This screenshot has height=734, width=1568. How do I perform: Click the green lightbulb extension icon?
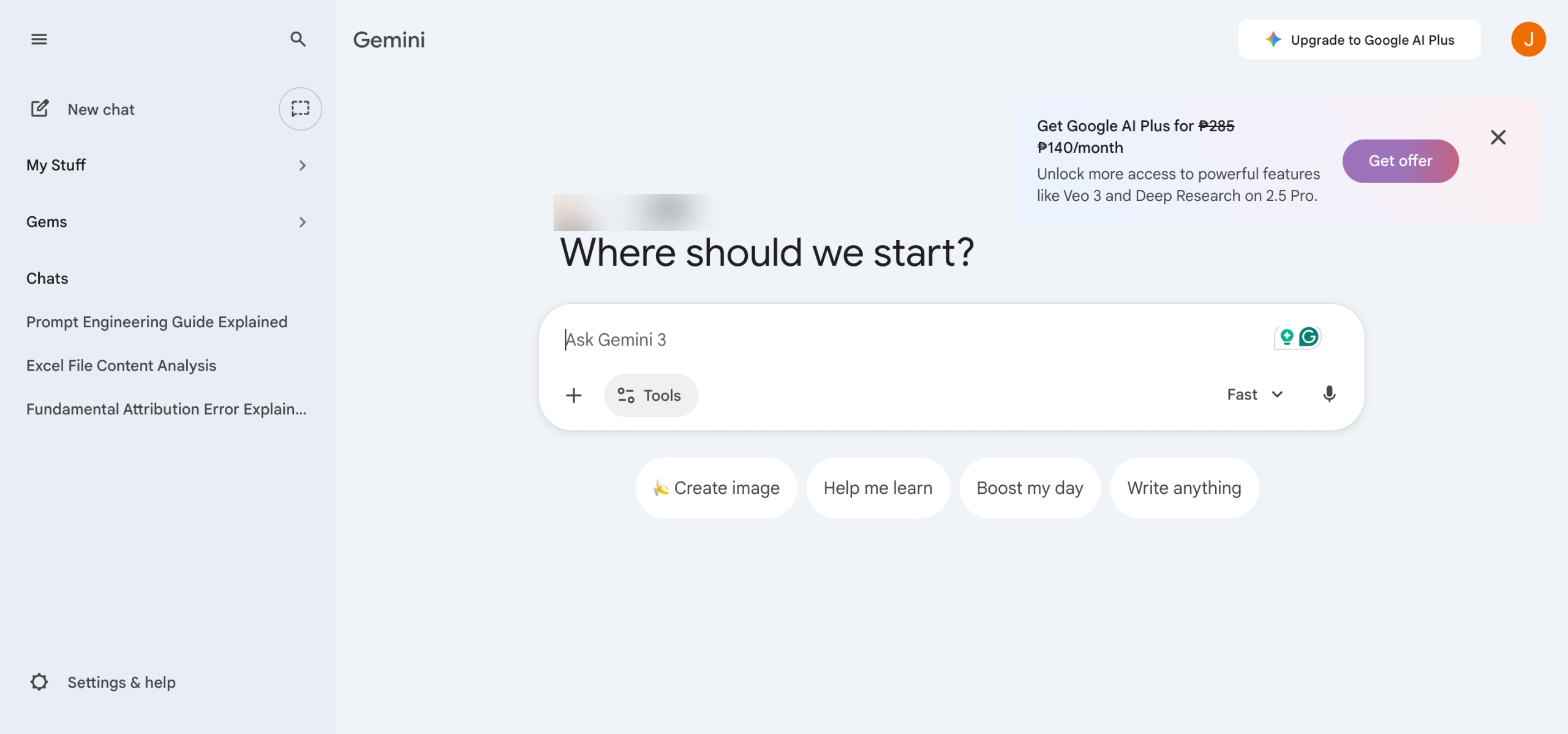1286,337
